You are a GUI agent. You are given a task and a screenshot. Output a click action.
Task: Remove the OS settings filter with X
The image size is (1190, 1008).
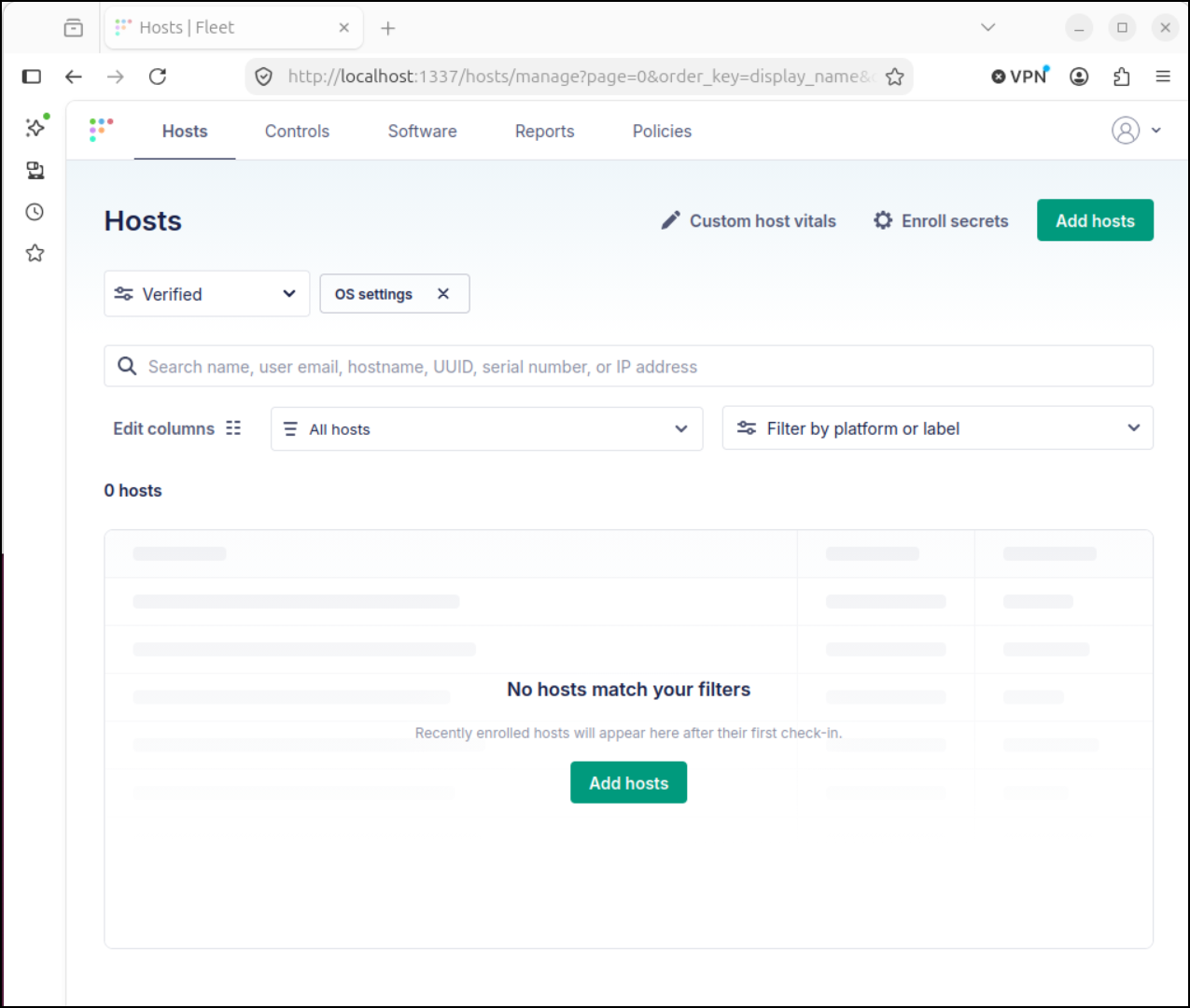(443, 294)
